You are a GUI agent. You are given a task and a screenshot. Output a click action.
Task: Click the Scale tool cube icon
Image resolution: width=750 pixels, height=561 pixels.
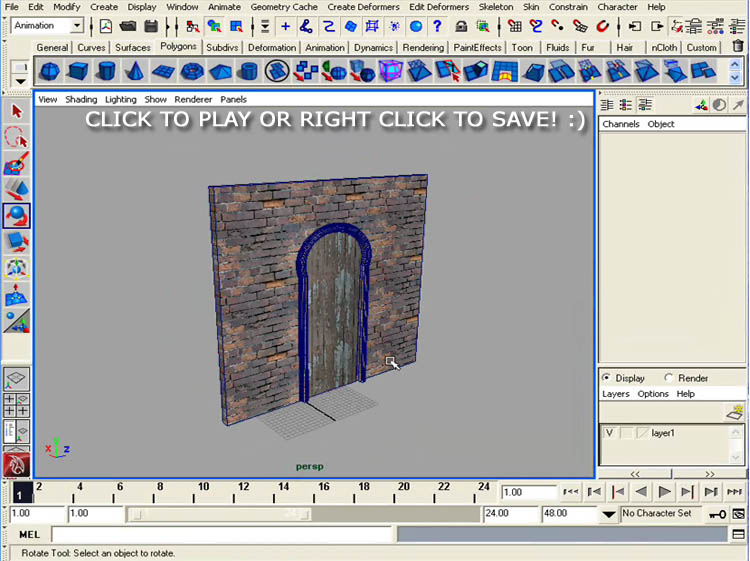[16, 241]
